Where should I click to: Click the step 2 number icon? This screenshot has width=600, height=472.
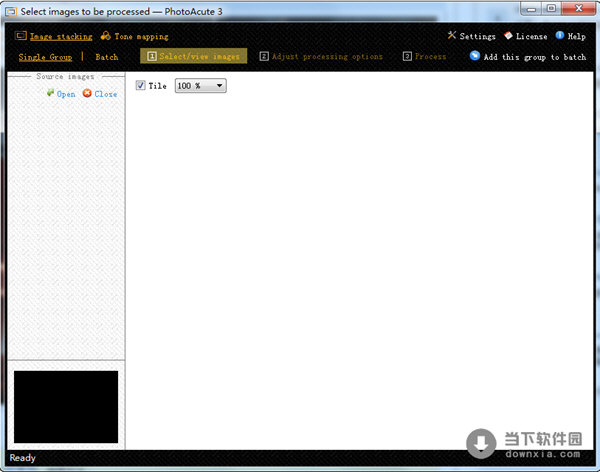[x=264, y=56]
